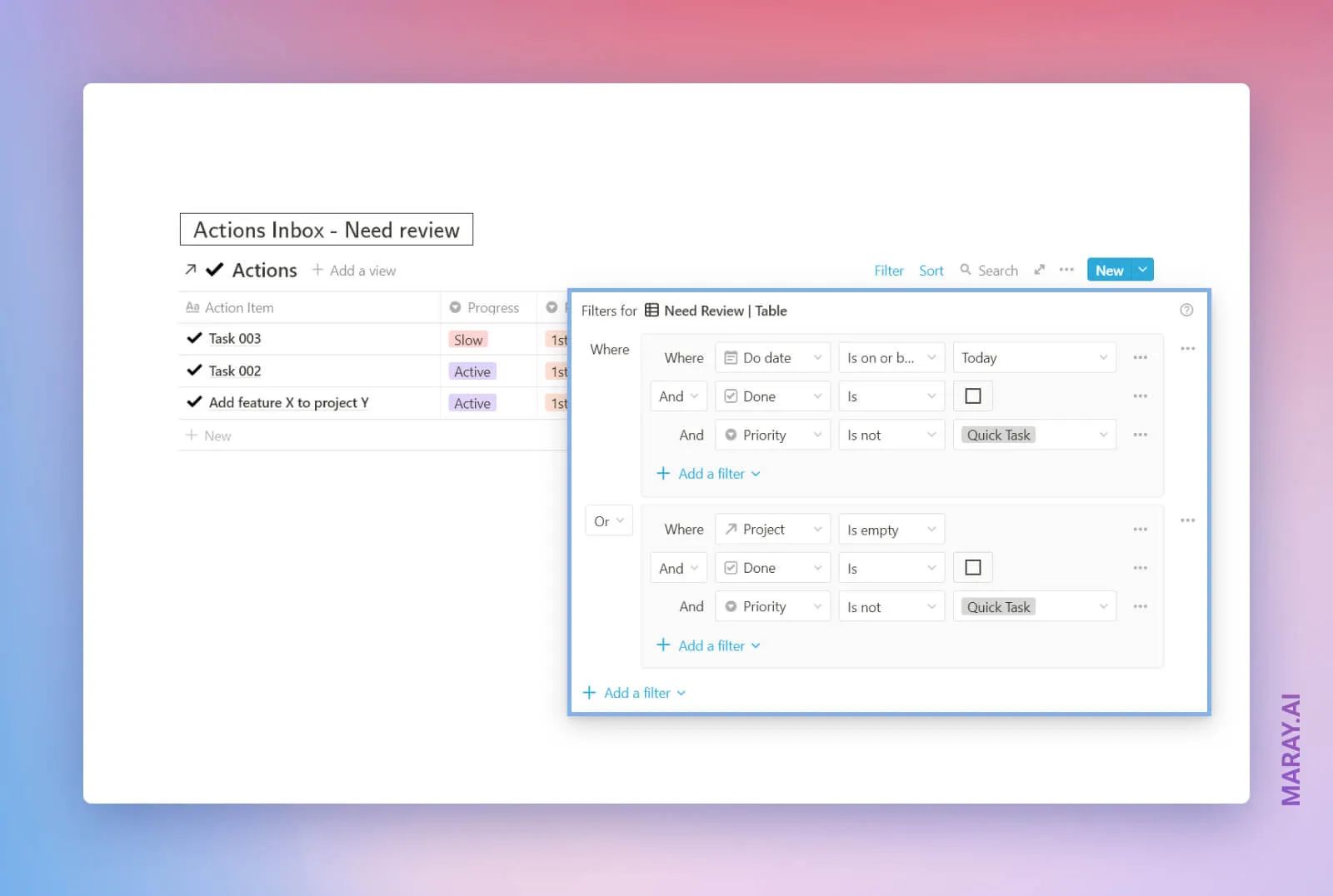Add a filter in the first group
The height and width of the screenshot is (896, 1333).
pos(706,473)
